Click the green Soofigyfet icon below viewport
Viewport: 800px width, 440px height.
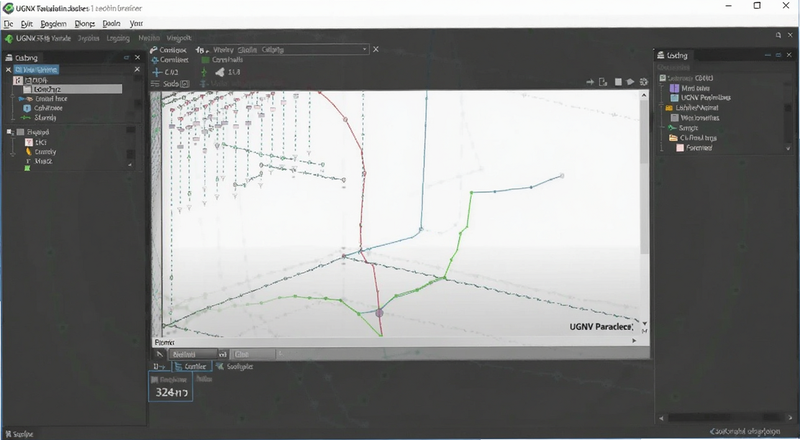pyautogui.click(x=219, y=366)
